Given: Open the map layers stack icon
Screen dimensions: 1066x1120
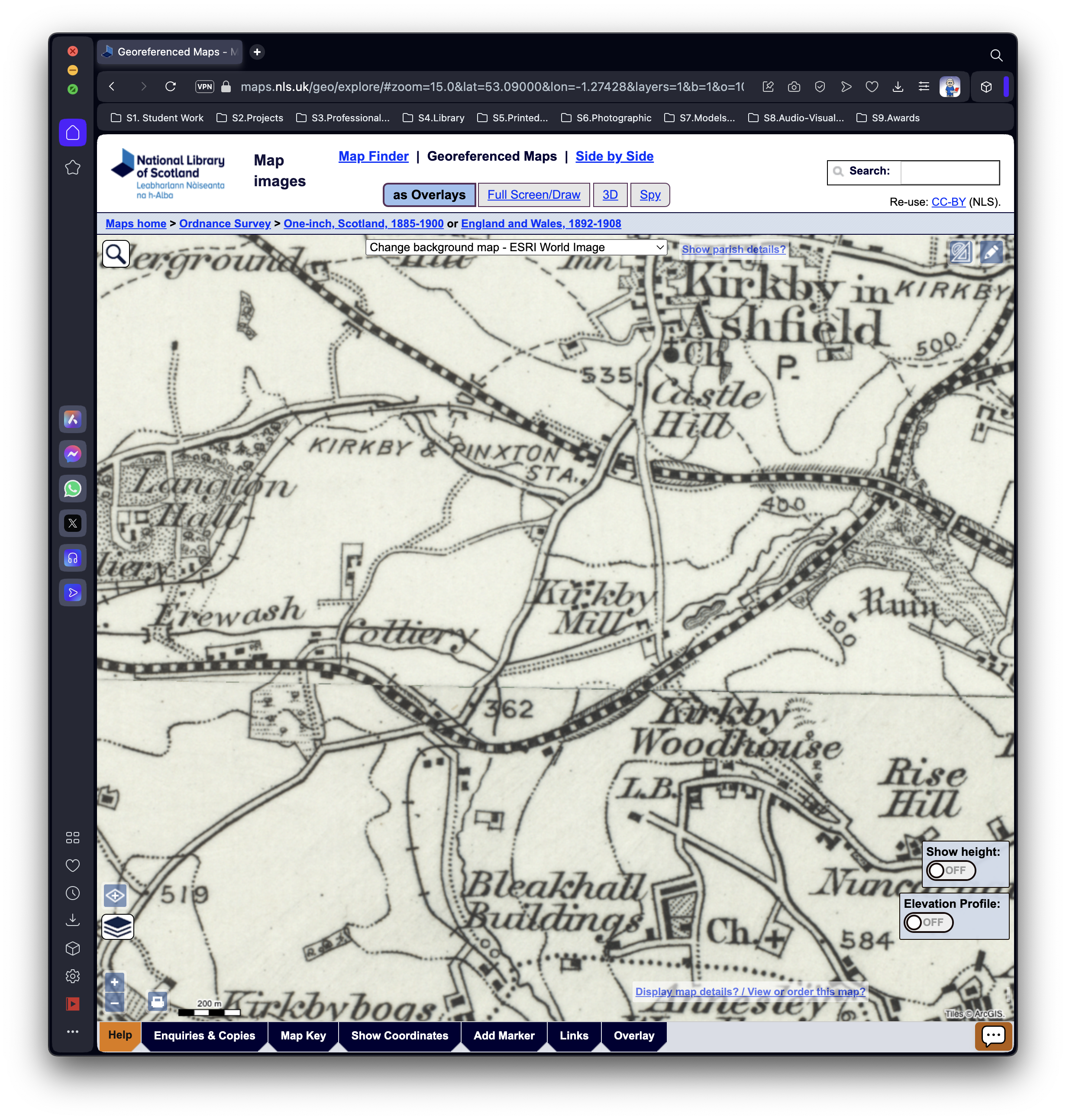Looking at the screenshot, I should click(x=118, y=927).
